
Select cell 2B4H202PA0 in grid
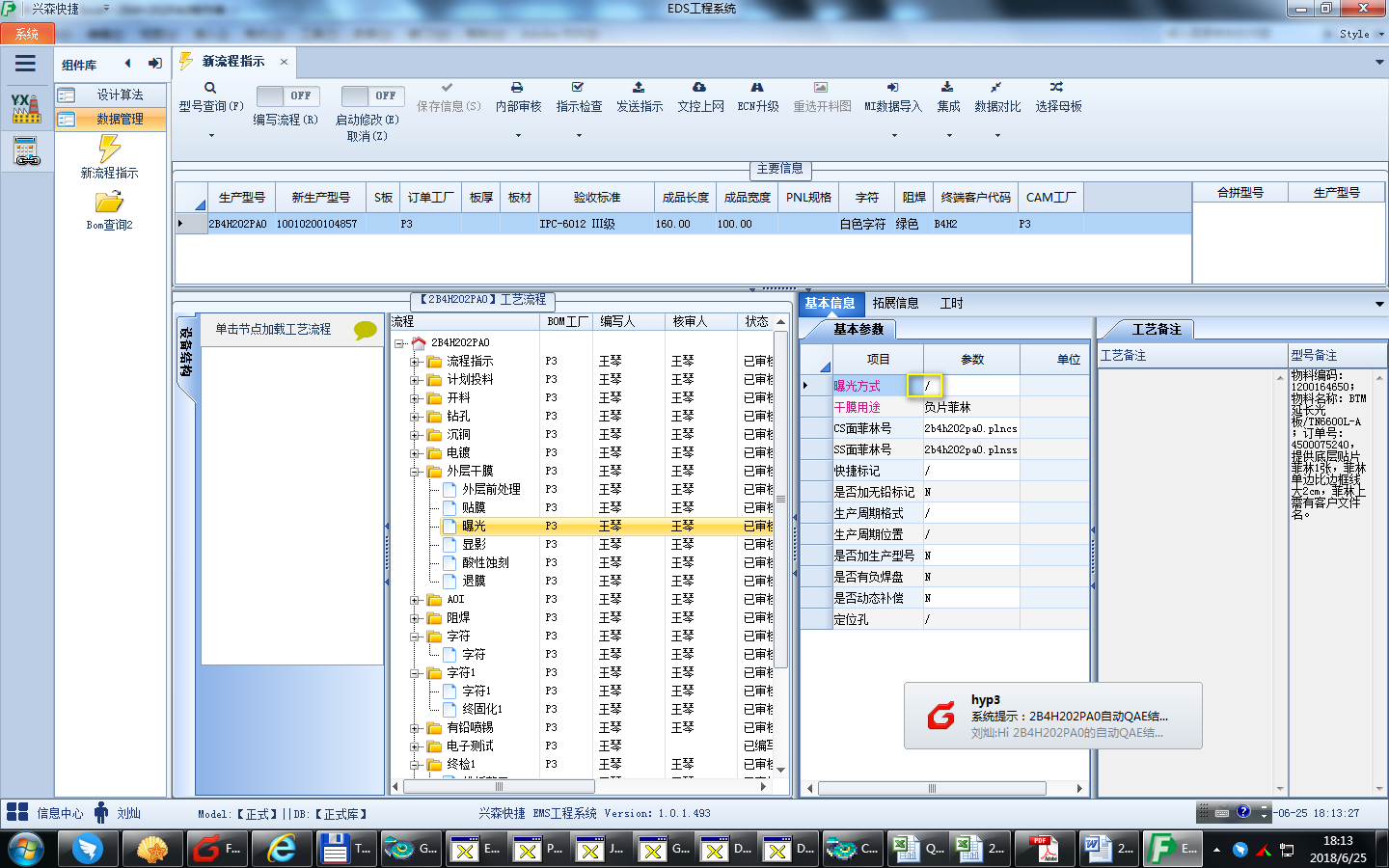click(x=238, y=224)
